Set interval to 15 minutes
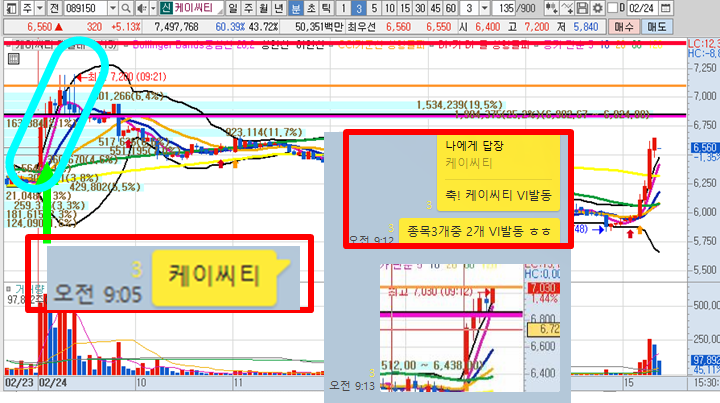 [x=405, y=8]
